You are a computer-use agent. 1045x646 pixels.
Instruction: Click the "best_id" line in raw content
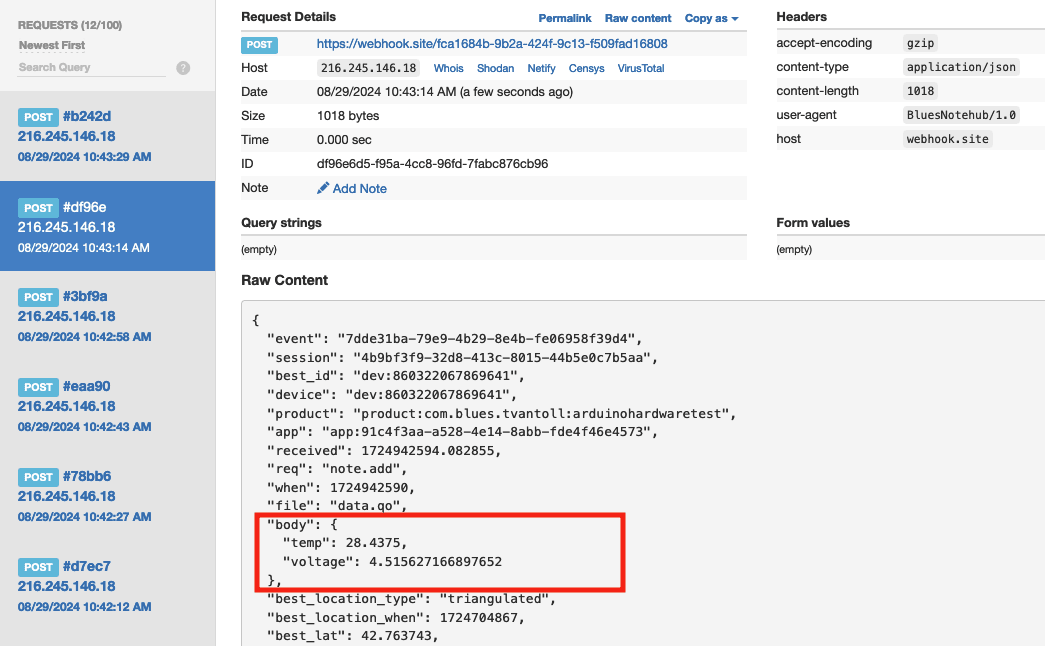(x=396, y=375)
